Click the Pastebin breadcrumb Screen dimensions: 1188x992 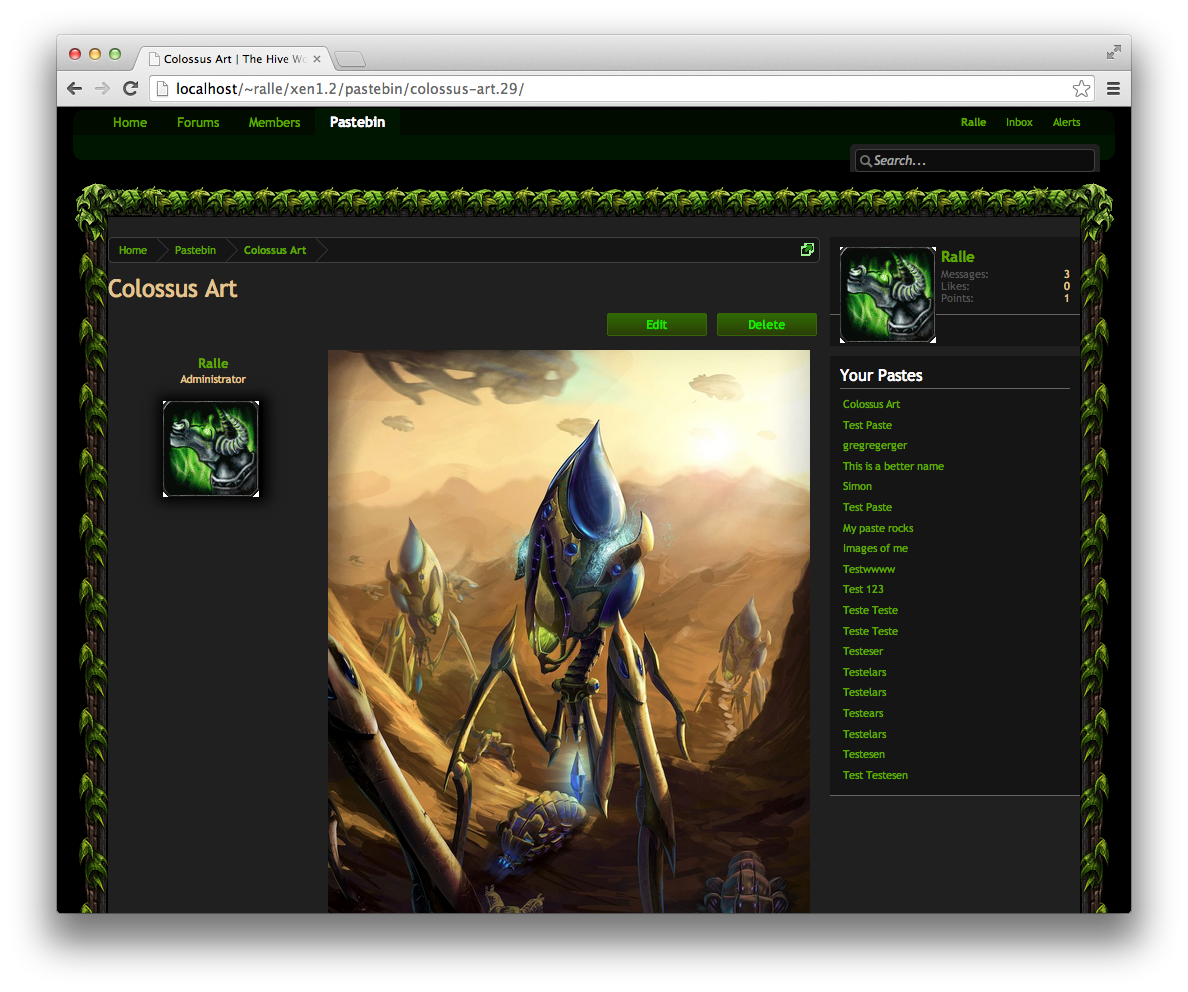195,250
